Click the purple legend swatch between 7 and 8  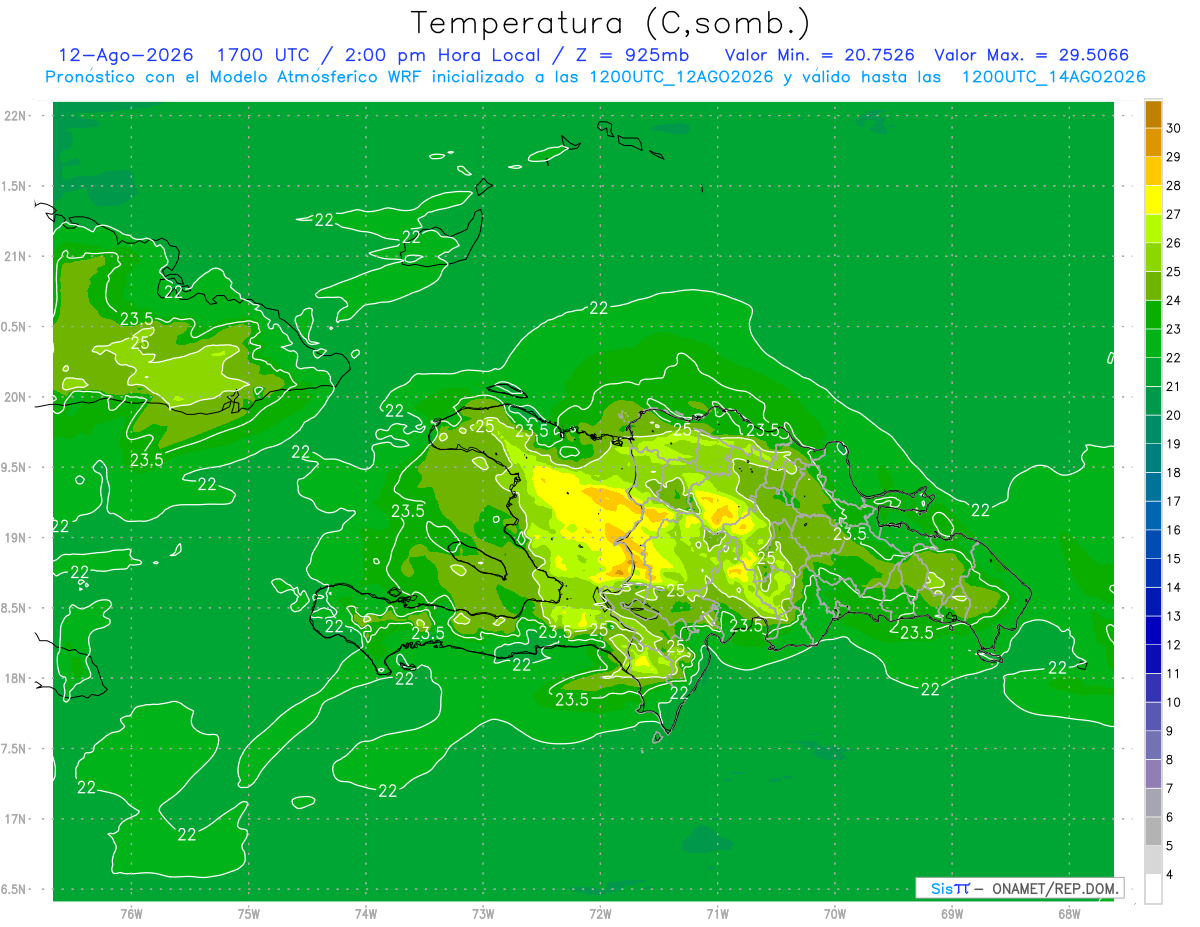(x=1153, y=774)
